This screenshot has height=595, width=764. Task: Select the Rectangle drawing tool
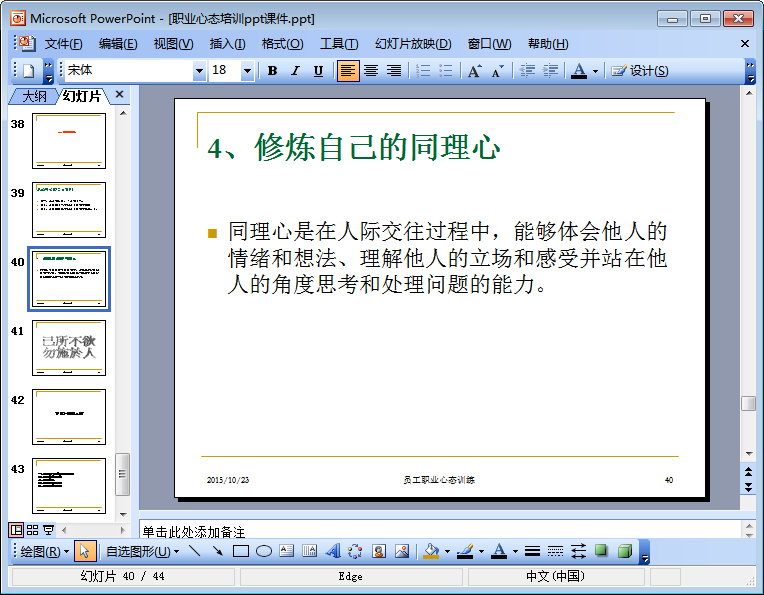[x=241, y=552]
